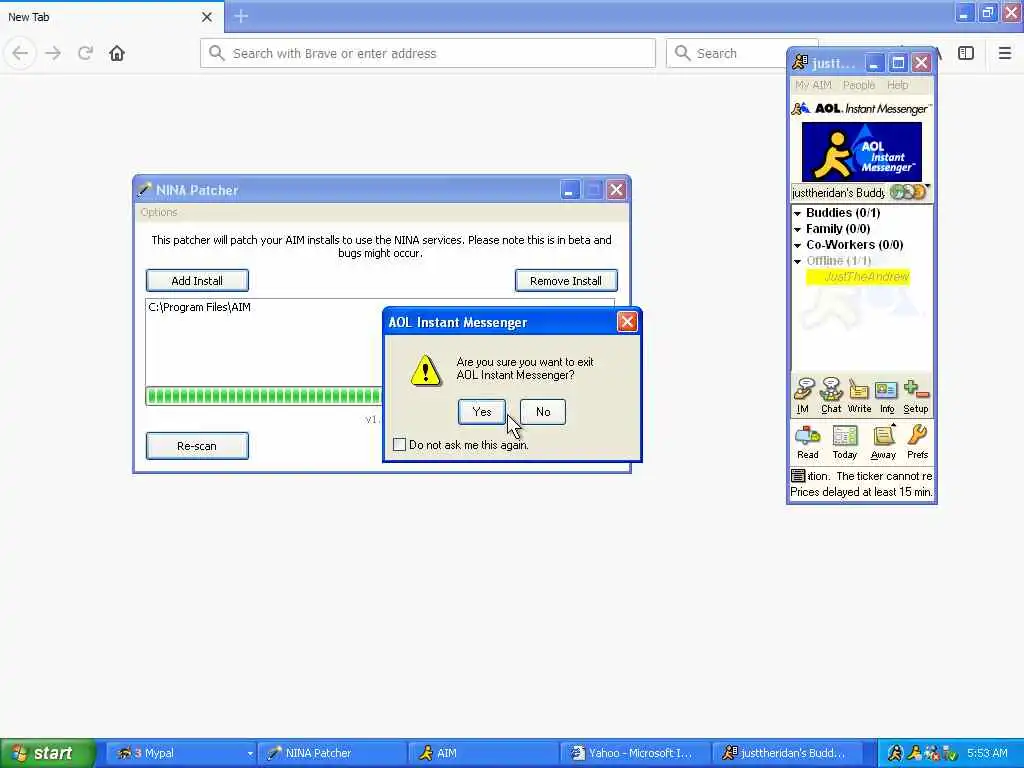
Task: Collapse the Co-Workers (0/0) group
Action: [797, 246]
